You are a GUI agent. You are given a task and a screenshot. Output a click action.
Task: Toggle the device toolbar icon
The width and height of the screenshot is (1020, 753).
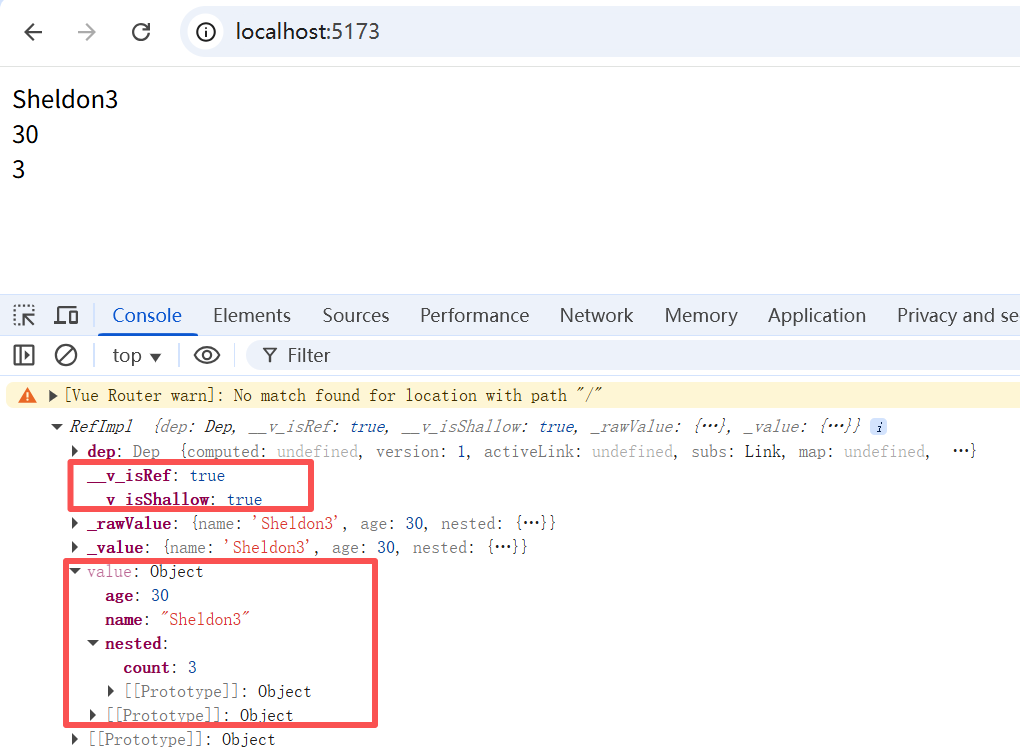click(66, 315)
